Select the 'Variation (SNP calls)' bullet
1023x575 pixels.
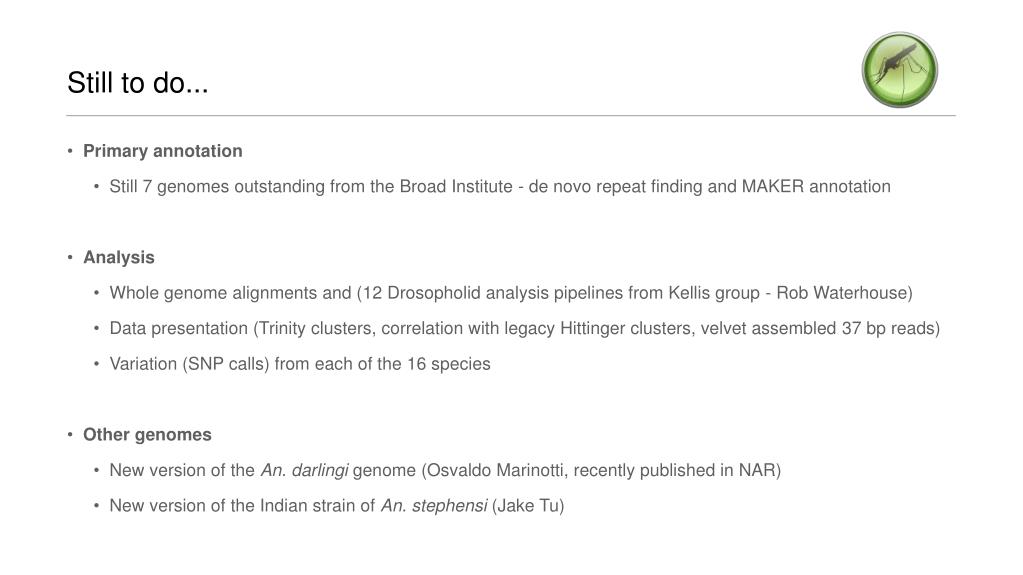click(299, 364)
